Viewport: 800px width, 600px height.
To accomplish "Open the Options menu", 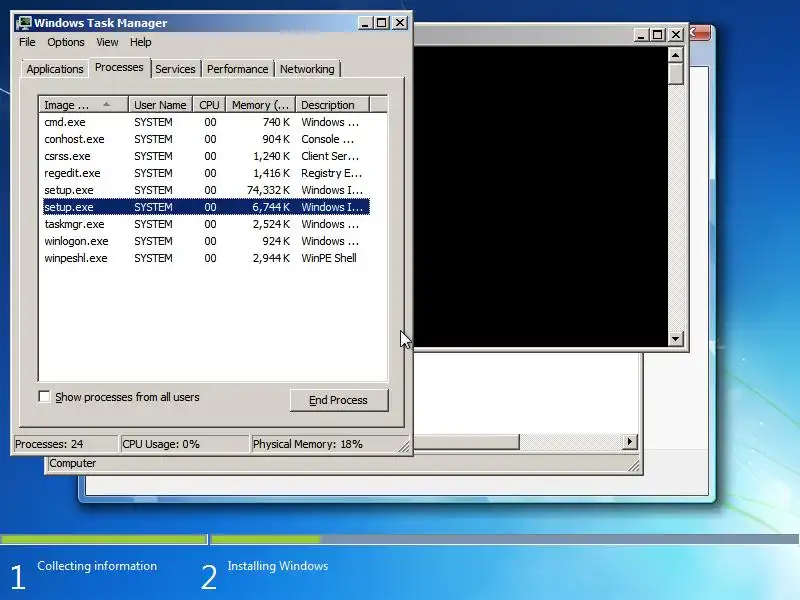I will click(x=66, y=42).
